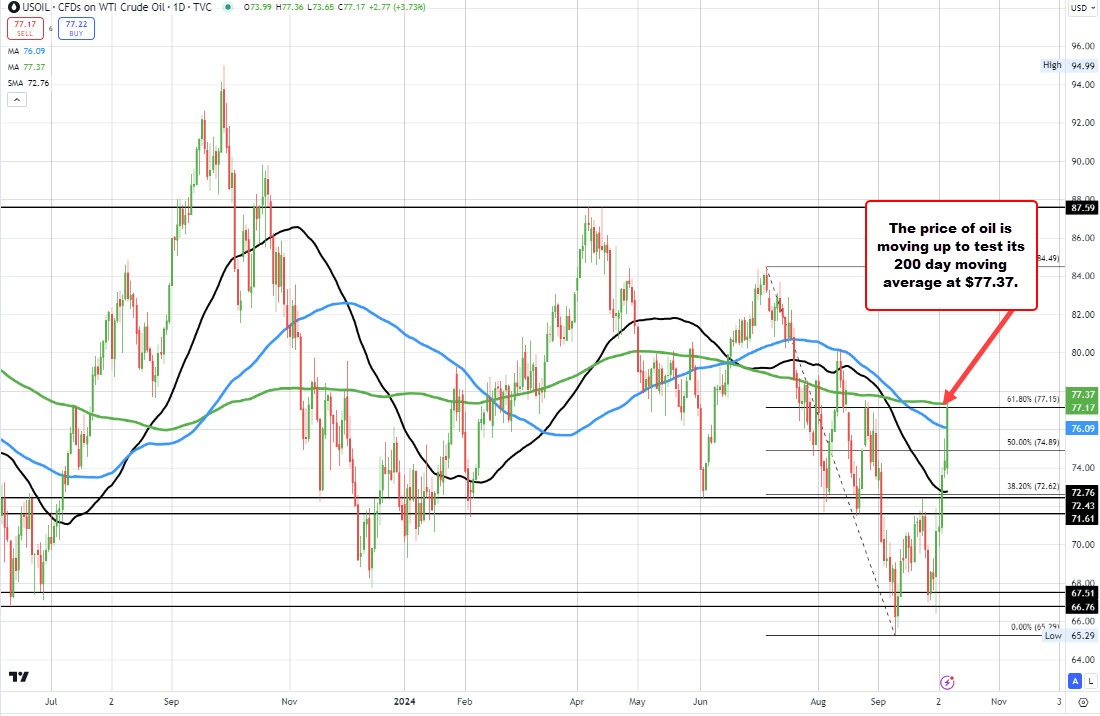Select the "TVC" exchange label in the title

(205, 7)
